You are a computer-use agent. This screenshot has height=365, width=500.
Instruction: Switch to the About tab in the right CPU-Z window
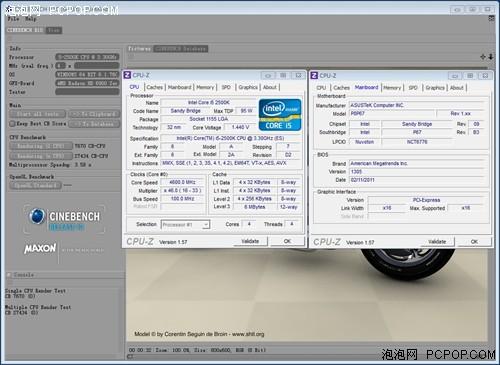pyautogui.click(x=457, y=88)
